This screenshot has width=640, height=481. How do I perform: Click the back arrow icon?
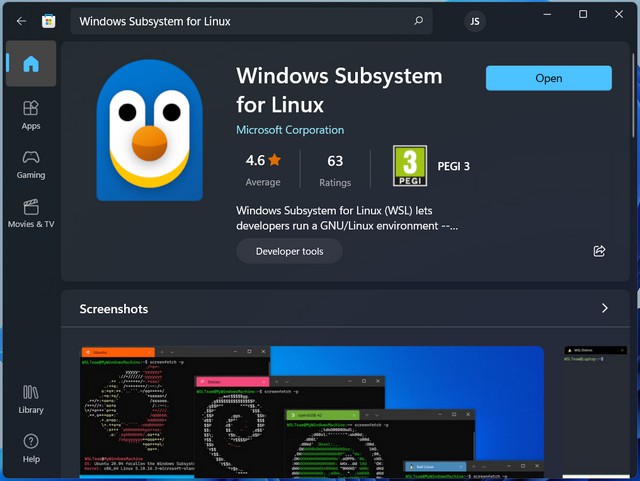pyautogui.click(x=21, y=21)
